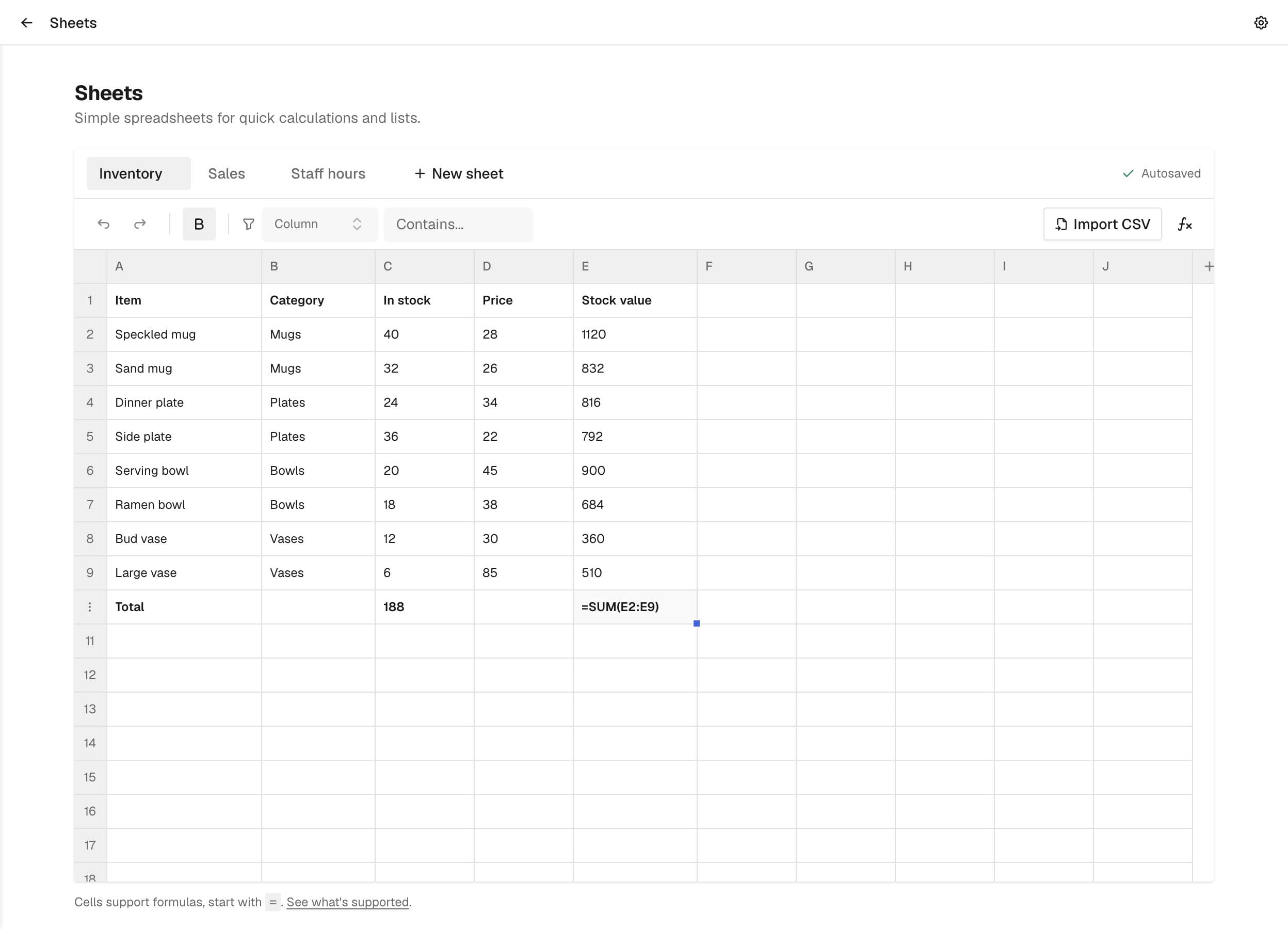Select the Total label cell
Image resolution: width=1288 pixels, height=929 pixels.
184,607
